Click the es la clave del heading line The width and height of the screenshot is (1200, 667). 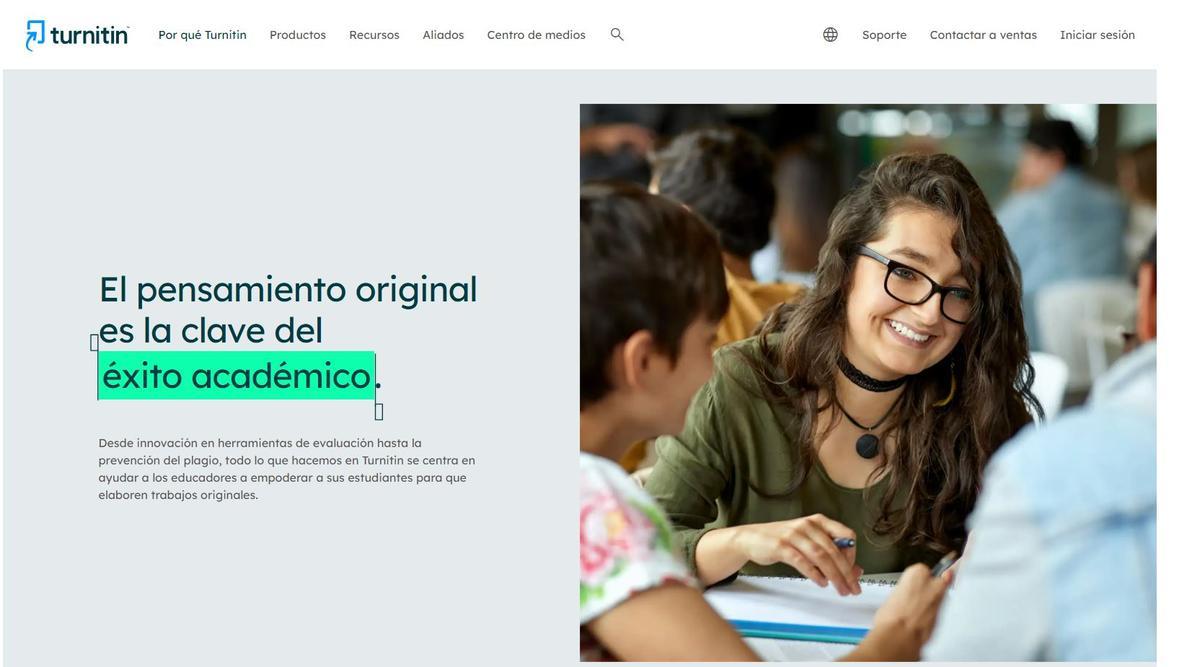tap(210, 330)
